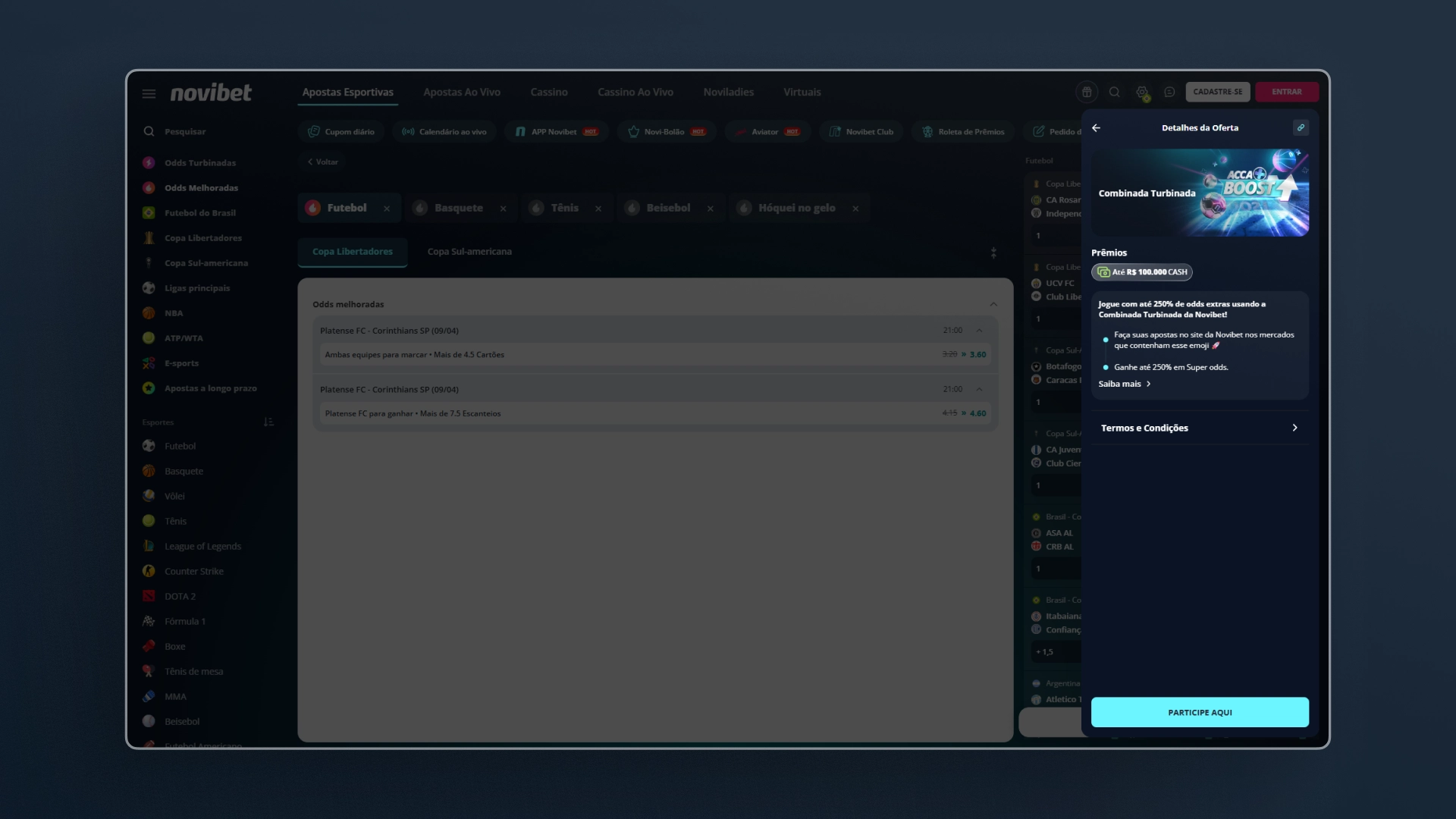Click the Boxe glove icon
Viewport: 1456px width, 819px height.
[149, 646]
